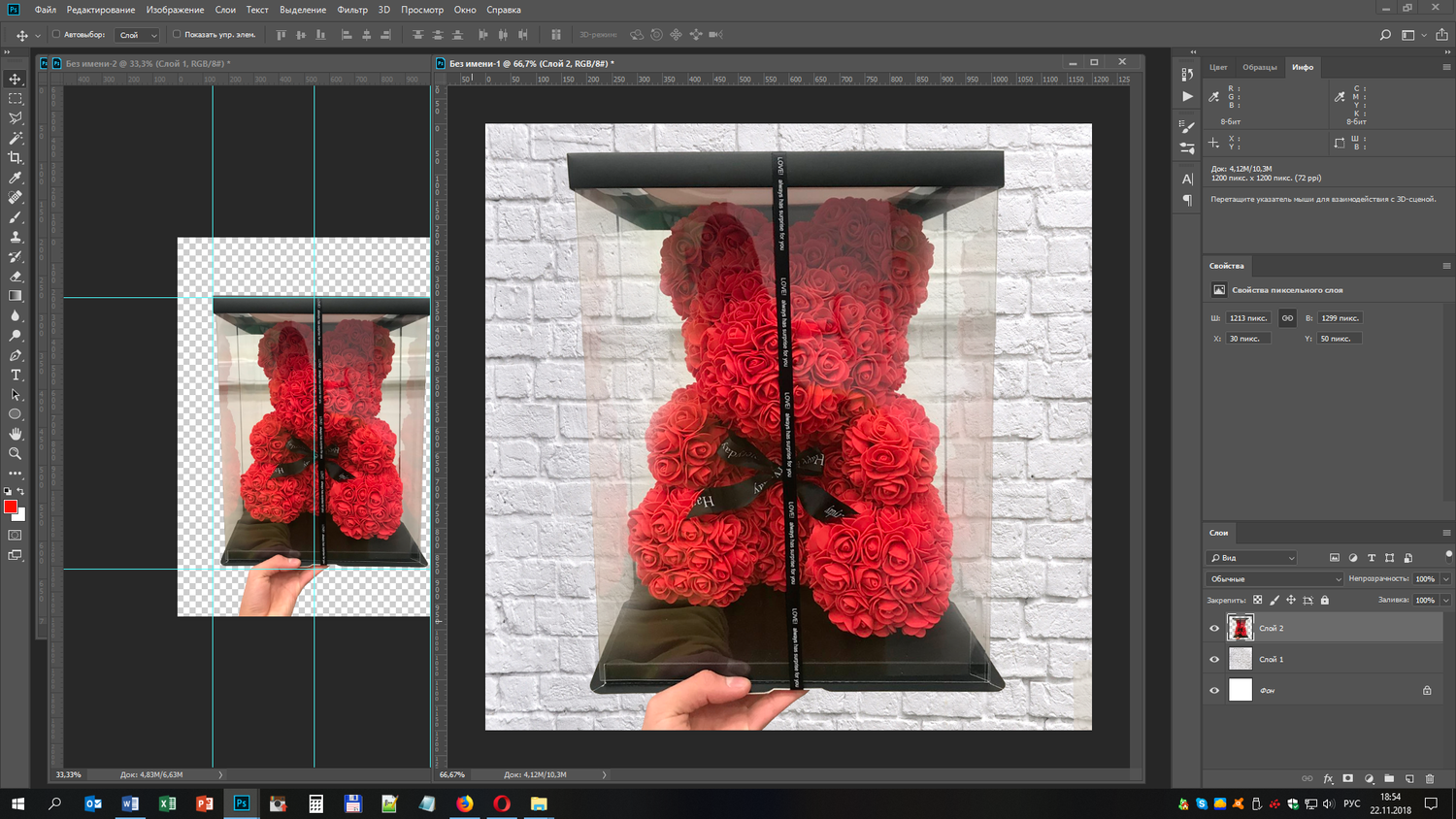Select the Crop tool in toolbar
1456x819 pixels.
pyautogui.click(x=16, y=157)
